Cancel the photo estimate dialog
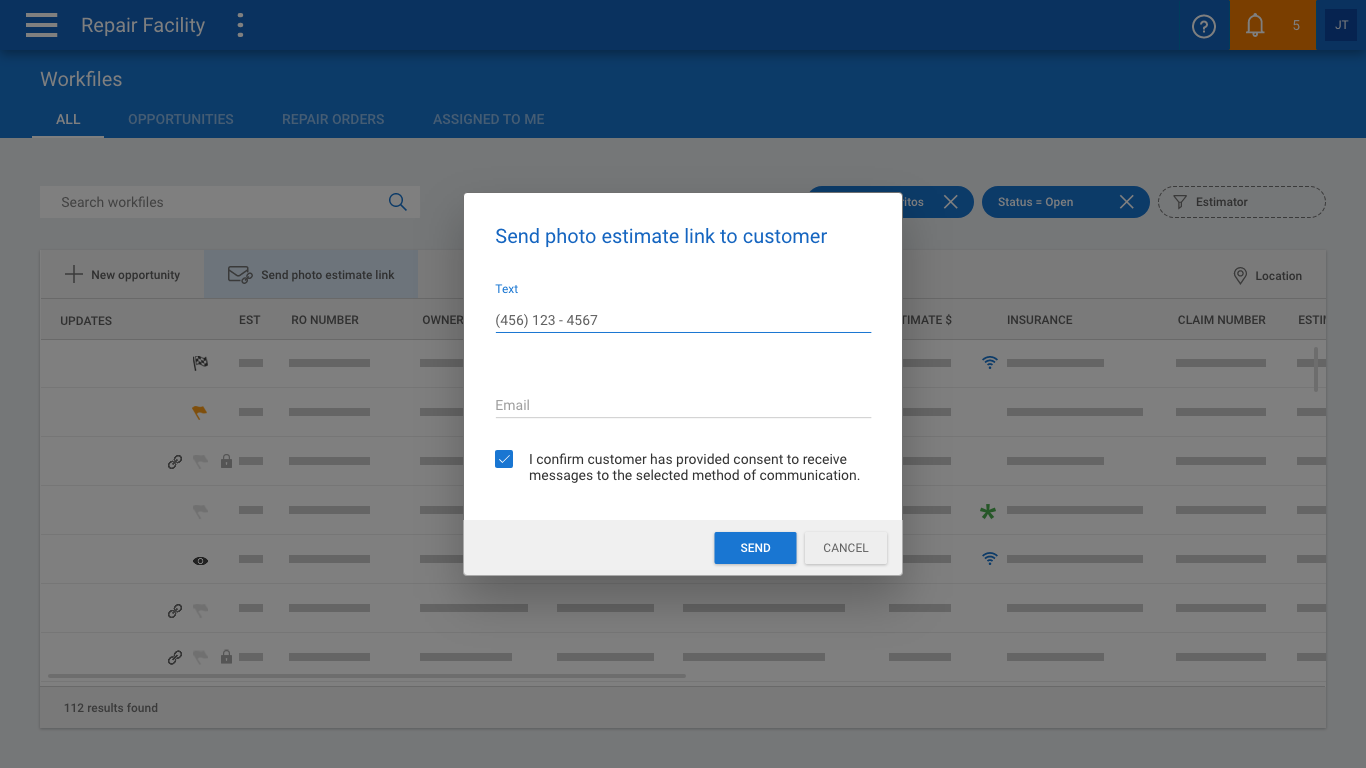 tap(845, 548)
